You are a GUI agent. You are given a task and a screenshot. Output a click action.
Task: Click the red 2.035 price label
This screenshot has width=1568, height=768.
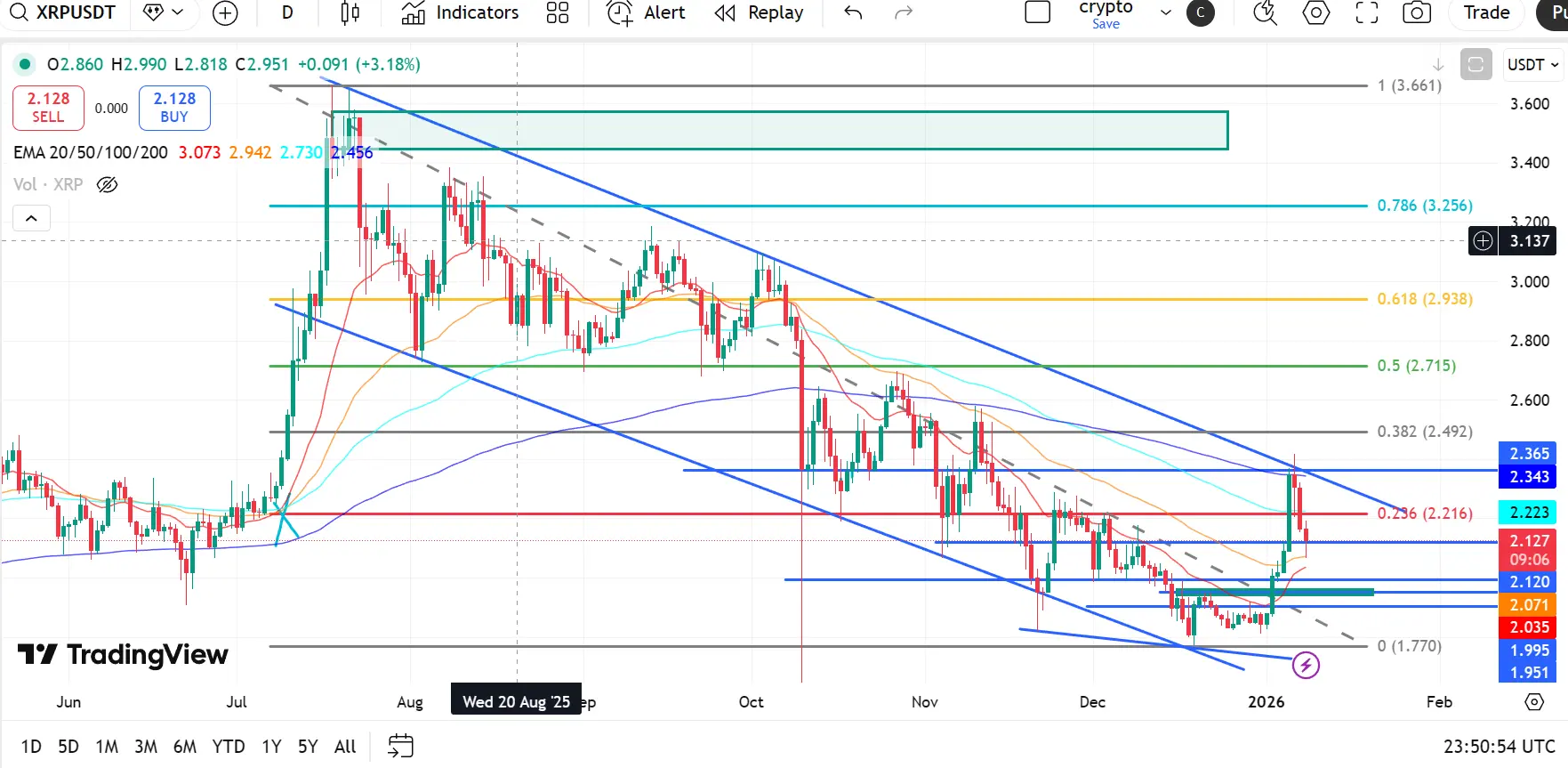coord(1530,627)
